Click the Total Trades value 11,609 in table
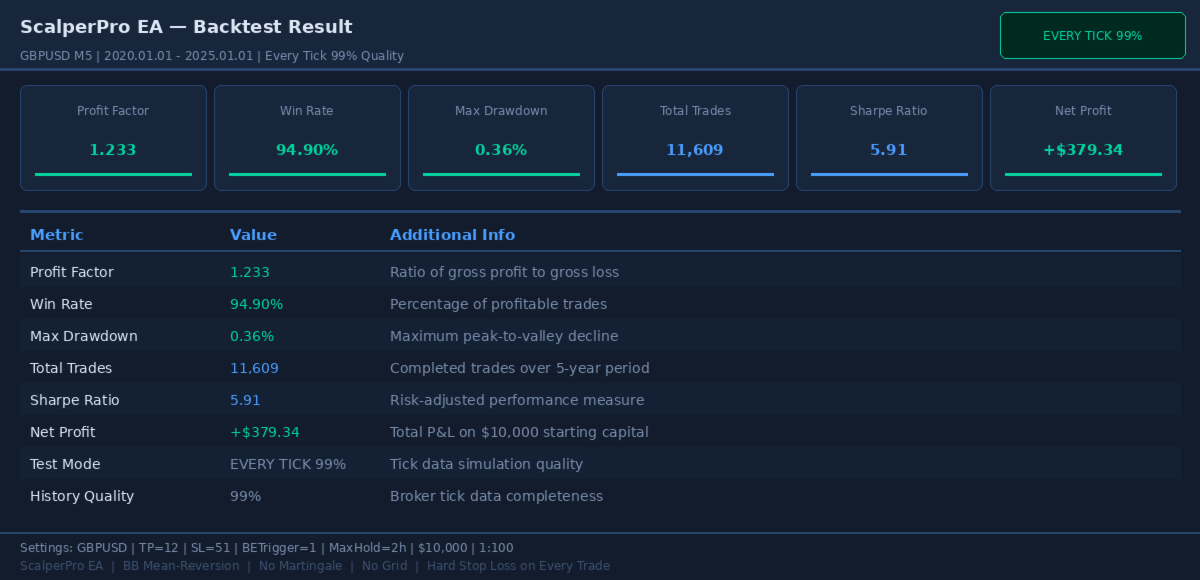 (x=254, y=368)
